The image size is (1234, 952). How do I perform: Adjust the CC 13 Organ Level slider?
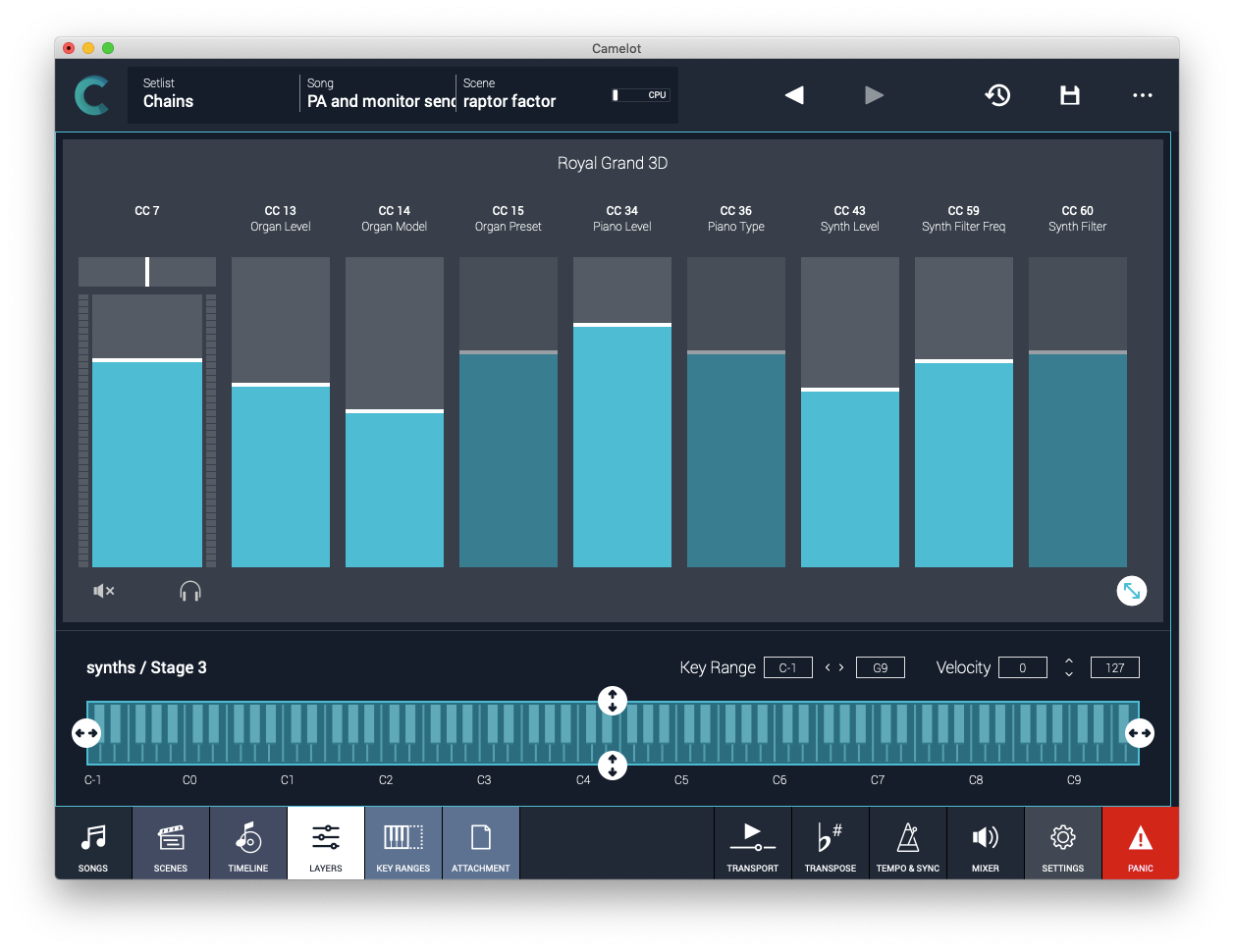tap(281, 412)
